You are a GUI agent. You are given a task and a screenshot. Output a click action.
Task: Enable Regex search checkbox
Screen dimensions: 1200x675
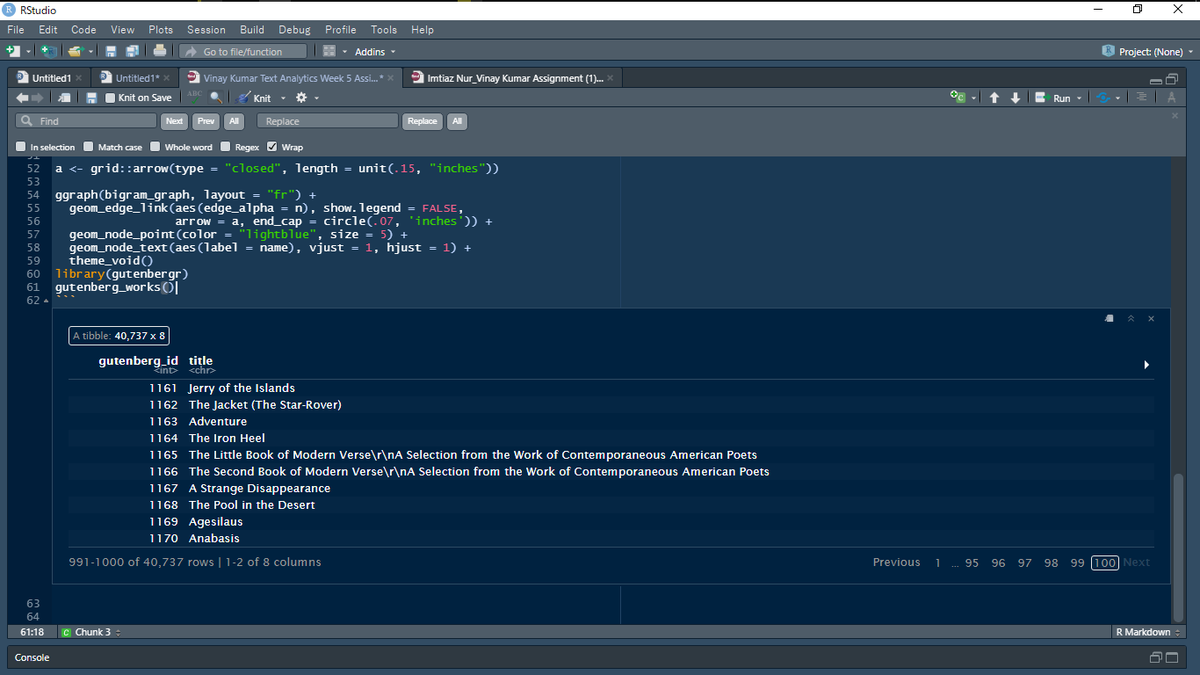coord(225,147)
